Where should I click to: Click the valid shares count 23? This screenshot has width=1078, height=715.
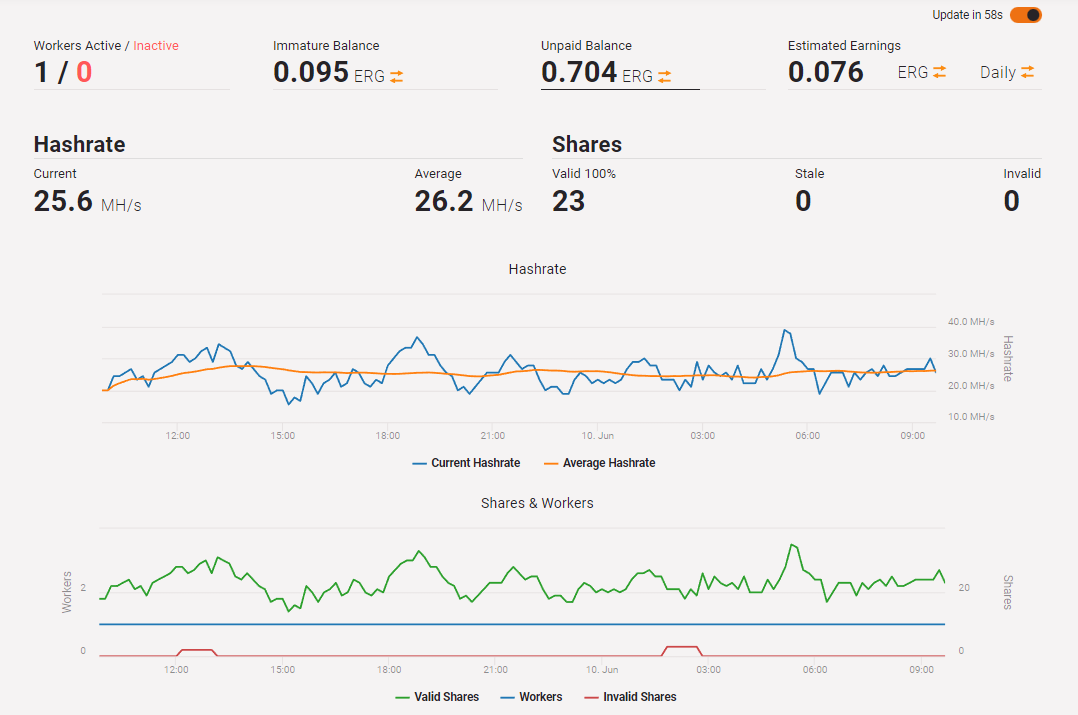click(x=569, y=201)
